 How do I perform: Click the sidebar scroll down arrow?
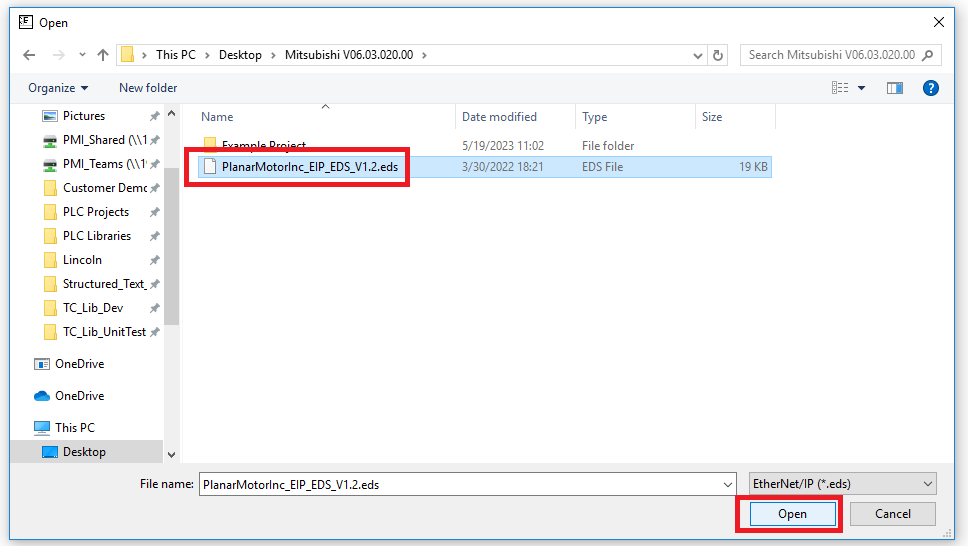click(x=171, y=455)
